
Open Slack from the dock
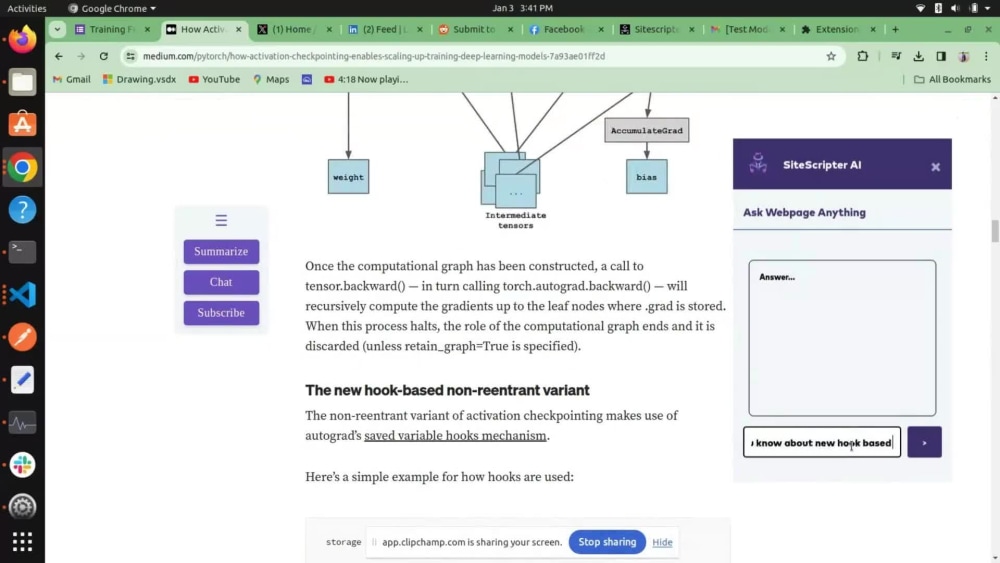coord(22,465)
